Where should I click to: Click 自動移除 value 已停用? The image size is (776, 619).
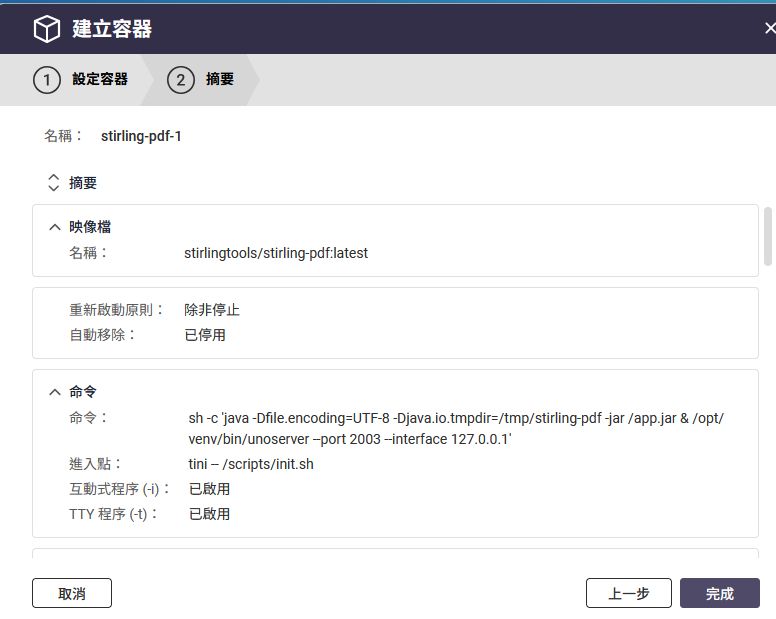pyautogui.click(x=205, y=335)
